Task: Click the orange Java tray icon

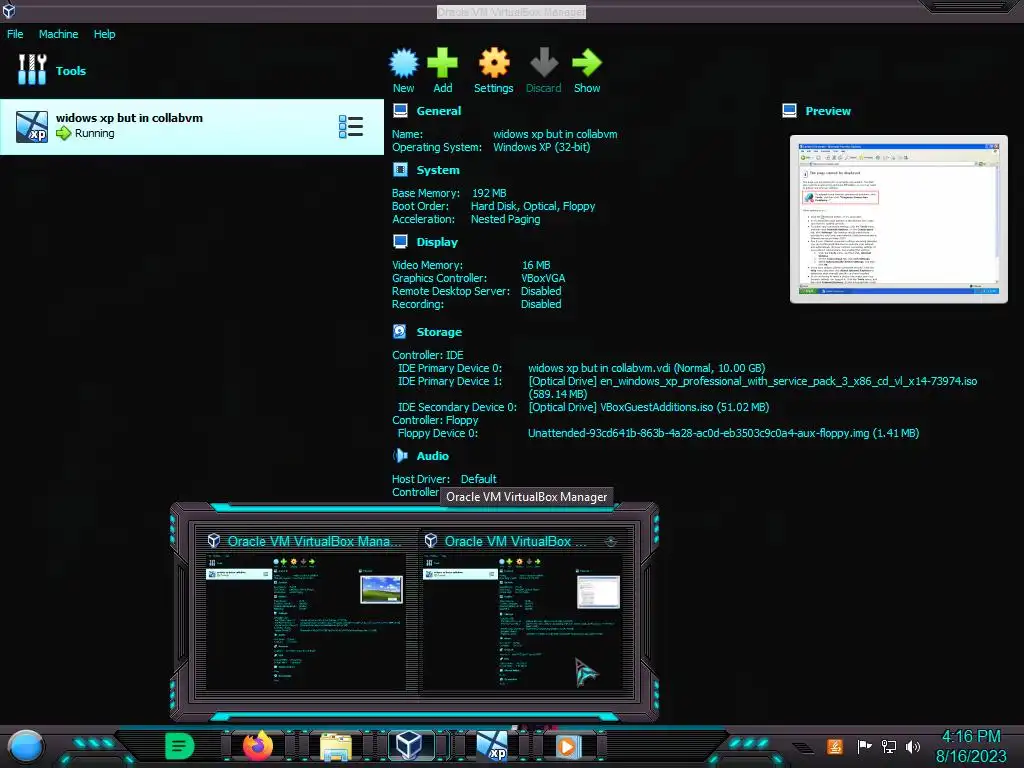Action: (835, 746)
